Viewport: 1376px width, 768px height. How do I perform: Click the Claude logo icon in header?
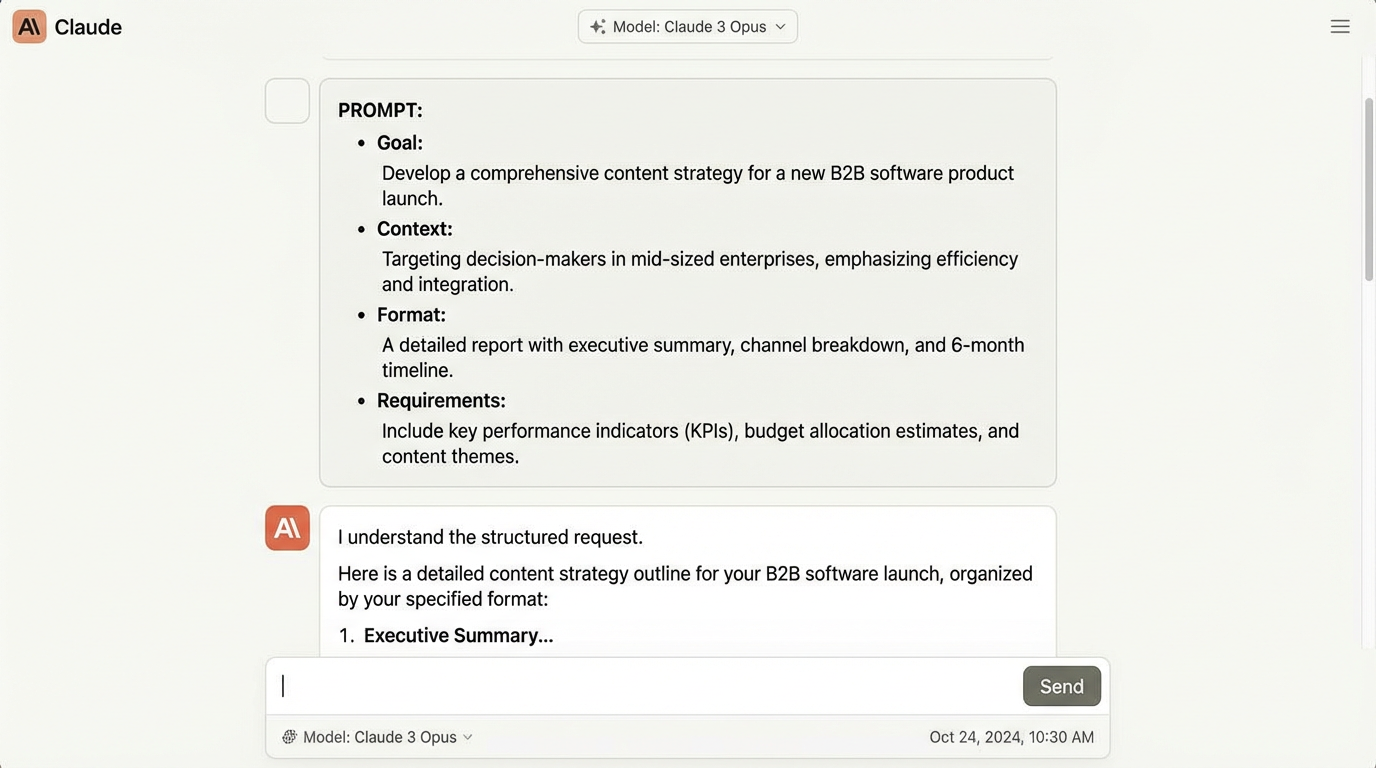[x=29, y=27]
